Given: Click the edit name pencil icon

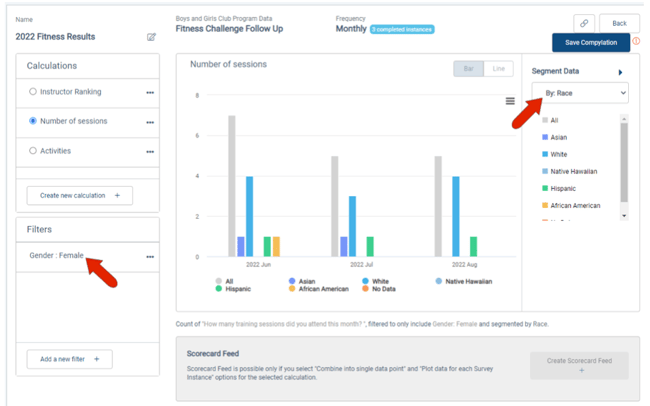Looking at the screenshot, I should pyautogui.click(x=151, y=38).
